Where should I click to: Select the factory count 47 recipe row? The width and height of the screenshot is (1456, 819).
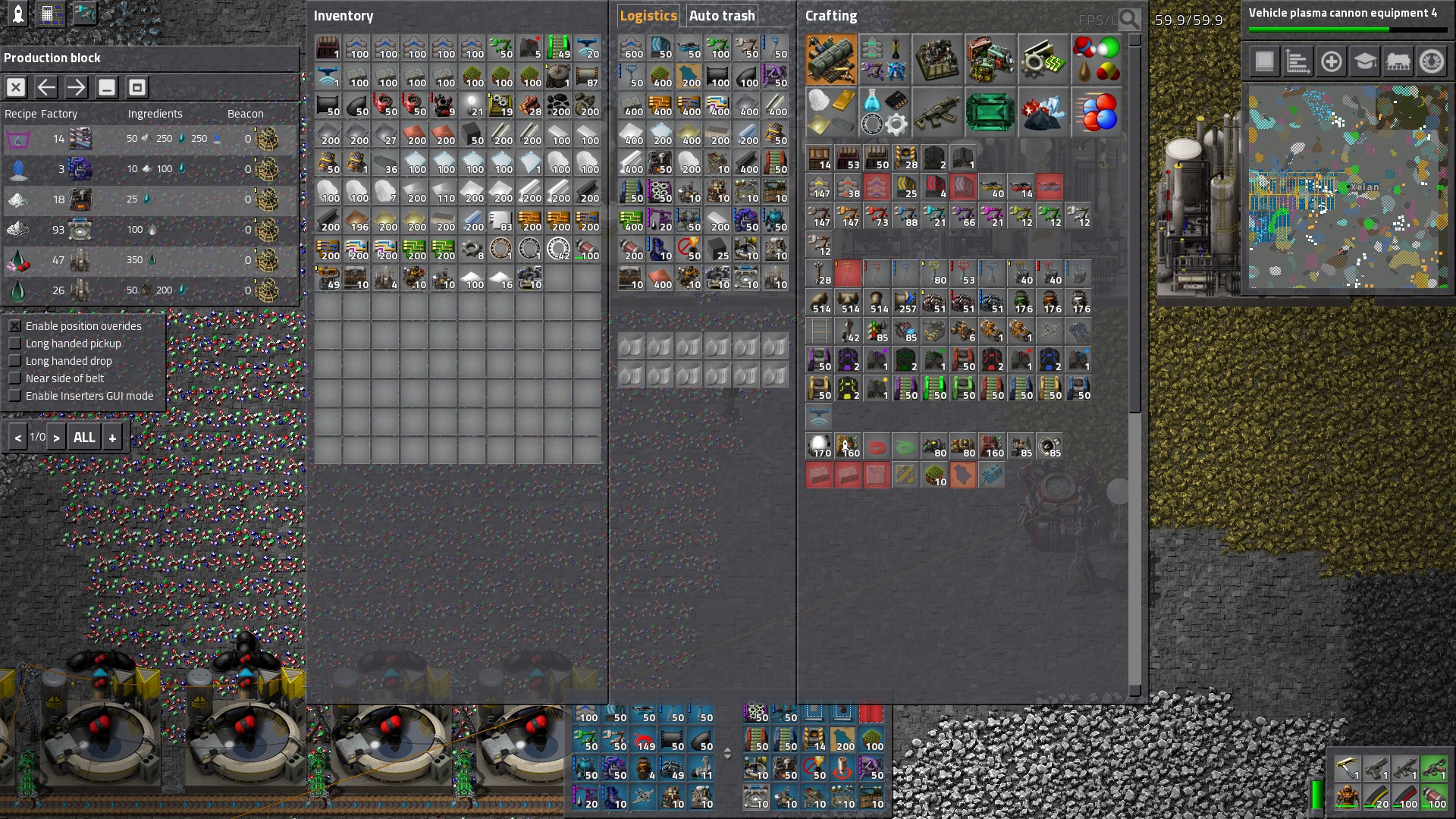coord(149,260)
